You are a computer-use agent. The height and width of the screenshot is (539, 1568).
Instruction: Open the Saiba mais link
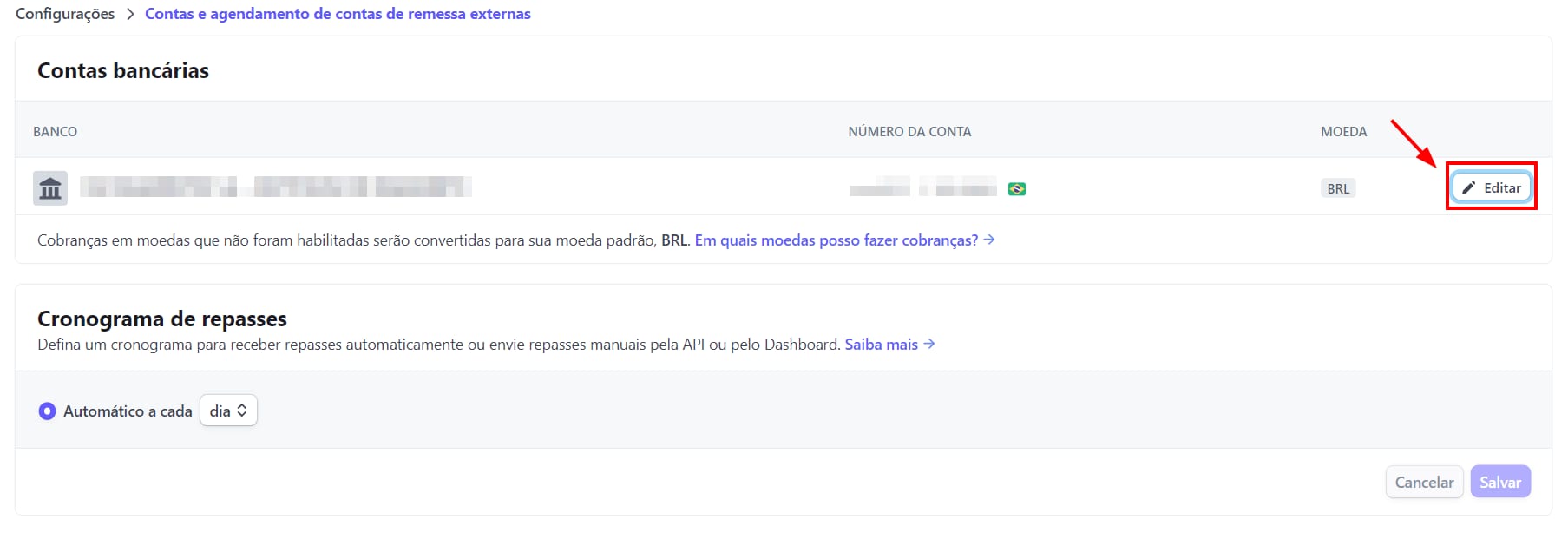881,345
